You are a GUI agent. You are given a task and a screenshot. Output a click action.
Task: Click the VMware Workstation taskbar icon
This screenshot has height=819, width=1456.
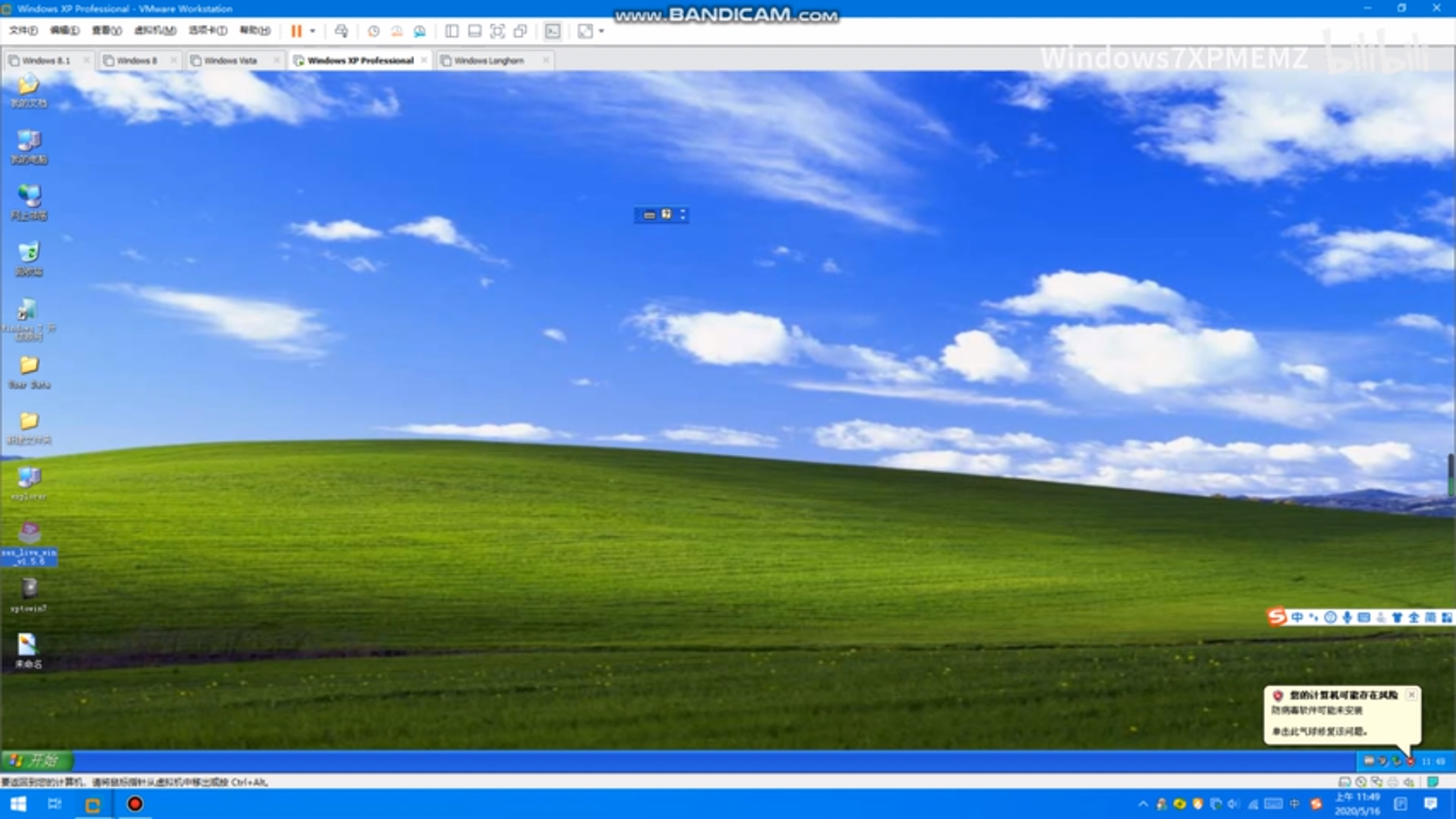(93, 804)
